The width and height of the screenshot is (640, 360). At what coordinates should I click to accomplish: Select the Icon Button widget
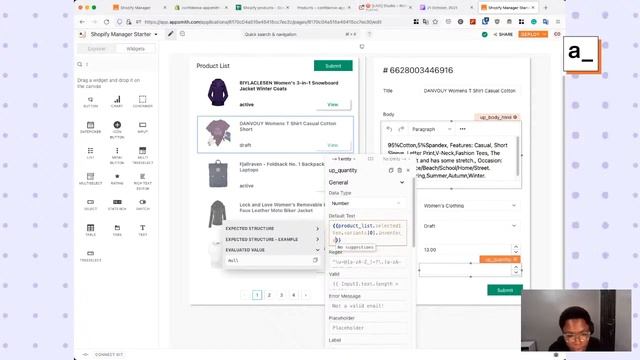[x=117, y=125]
